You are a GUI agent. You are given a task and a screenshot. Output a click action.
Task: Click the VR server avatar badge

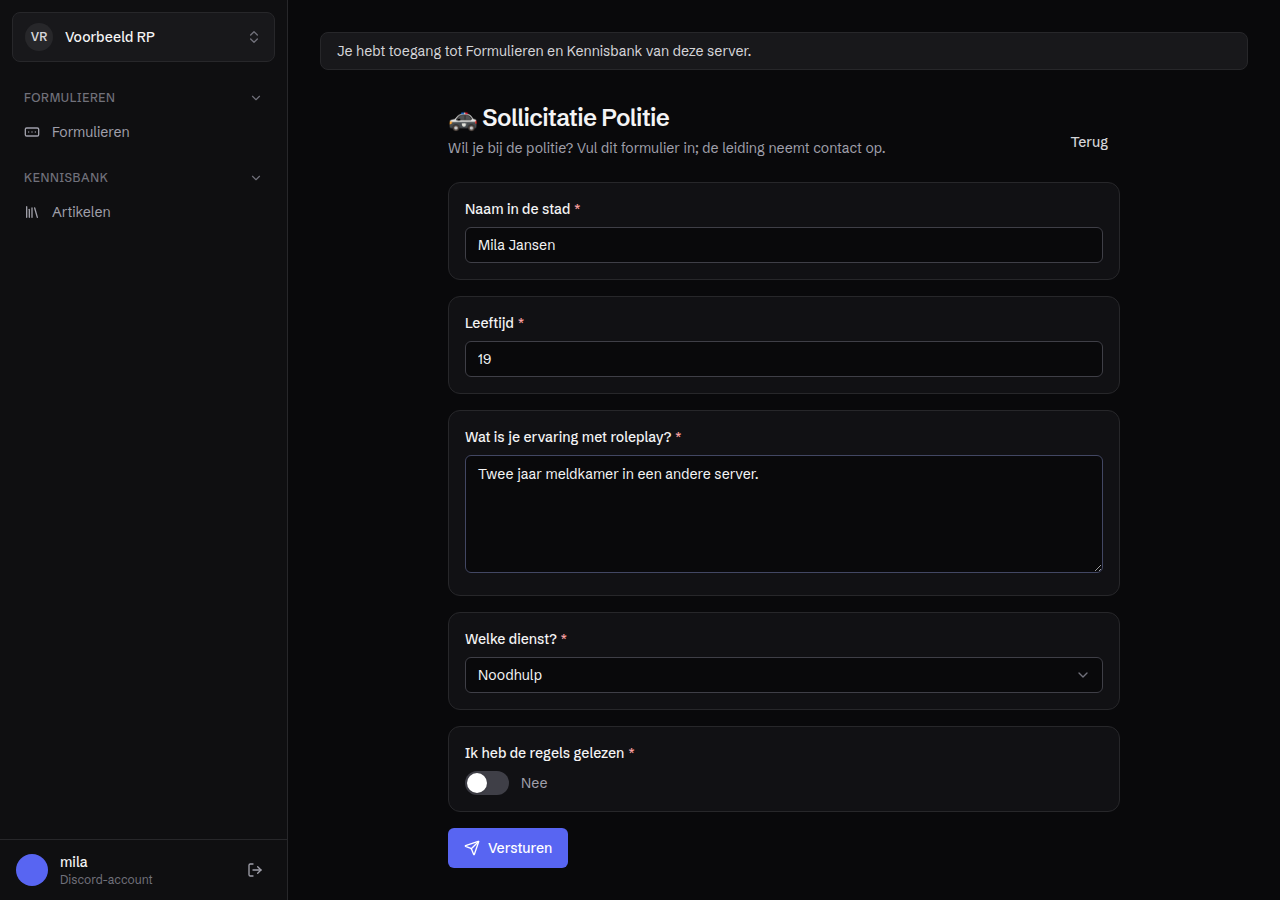point(39,37)
